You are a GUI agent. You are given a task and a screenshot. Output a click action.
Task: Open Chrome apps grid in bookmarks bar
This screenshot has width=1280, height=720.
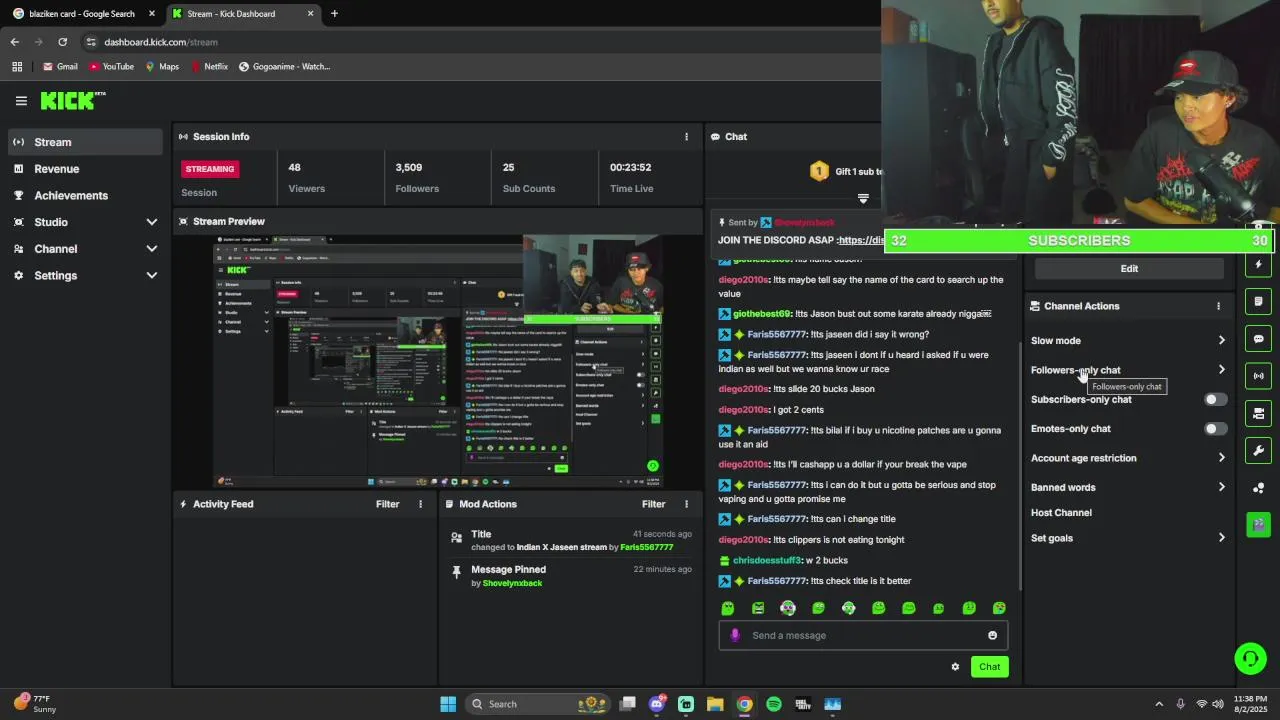pyautogui.click(x=17, y=67)
